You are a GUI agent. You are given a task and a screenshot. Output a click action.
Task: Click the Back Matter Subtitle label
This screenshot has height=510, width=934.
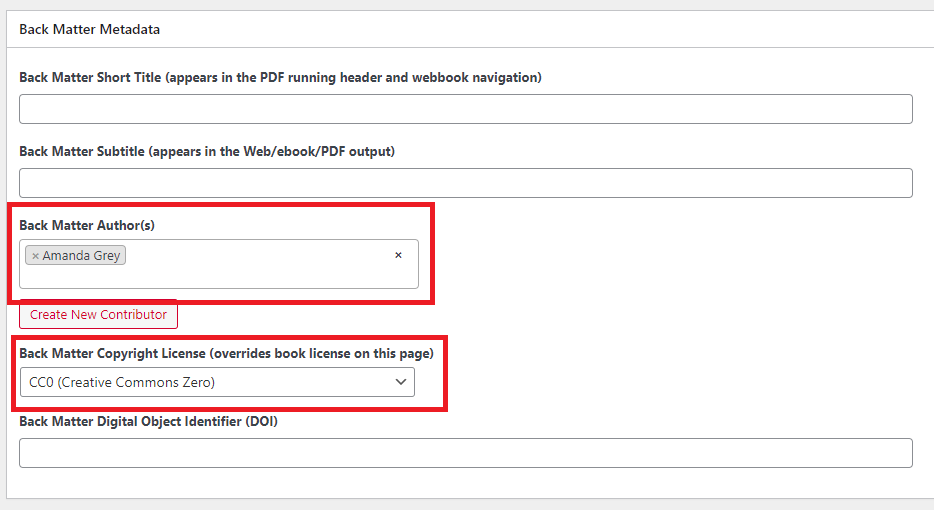point(207,151)
